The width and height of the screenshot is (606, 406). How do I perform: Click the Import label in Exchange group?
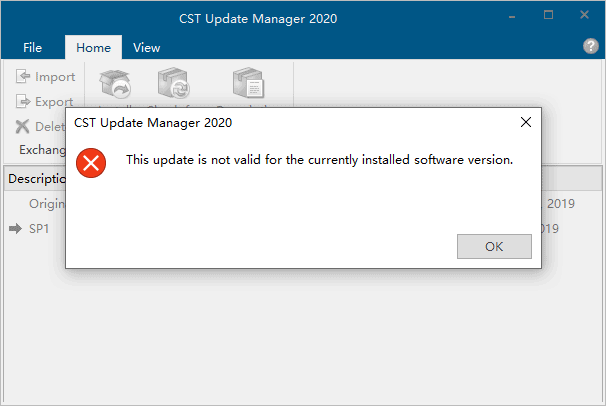click(x=55, y=76)
